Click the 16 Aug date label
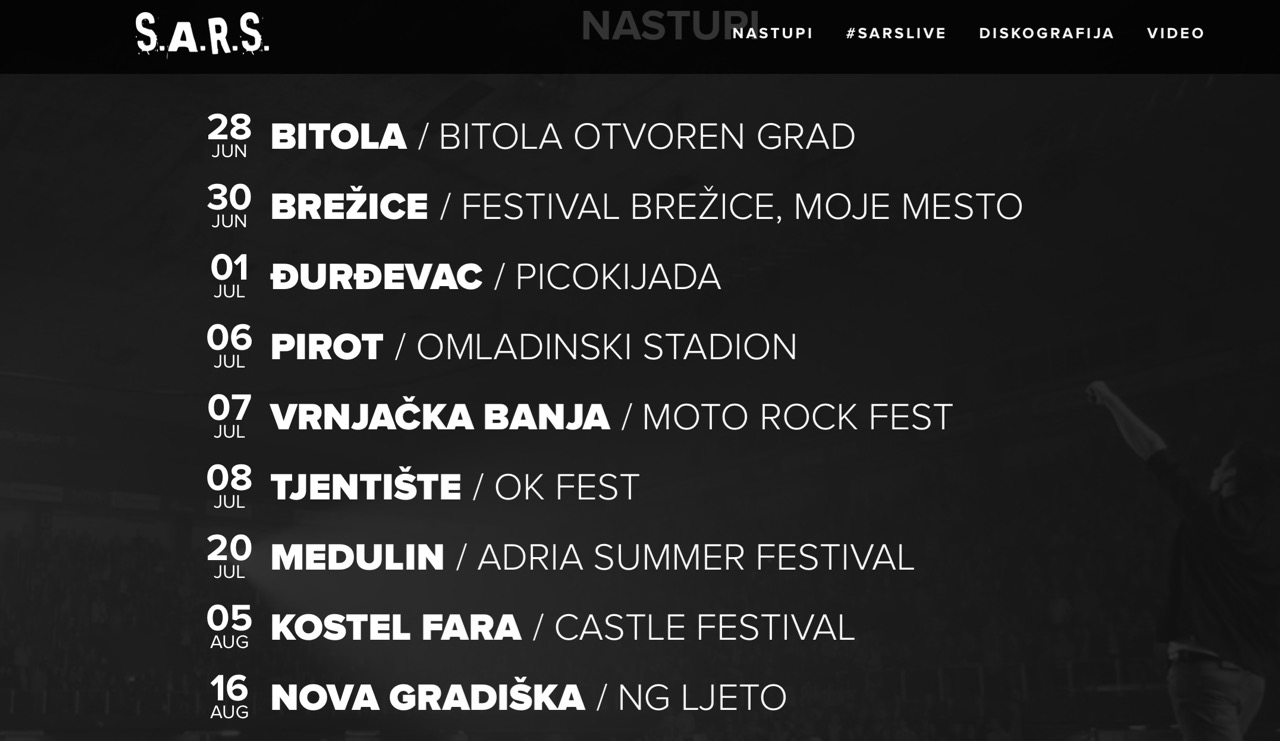Image resolution: width=1280 pixels, height=741 pixels. [x=229, y=695]
